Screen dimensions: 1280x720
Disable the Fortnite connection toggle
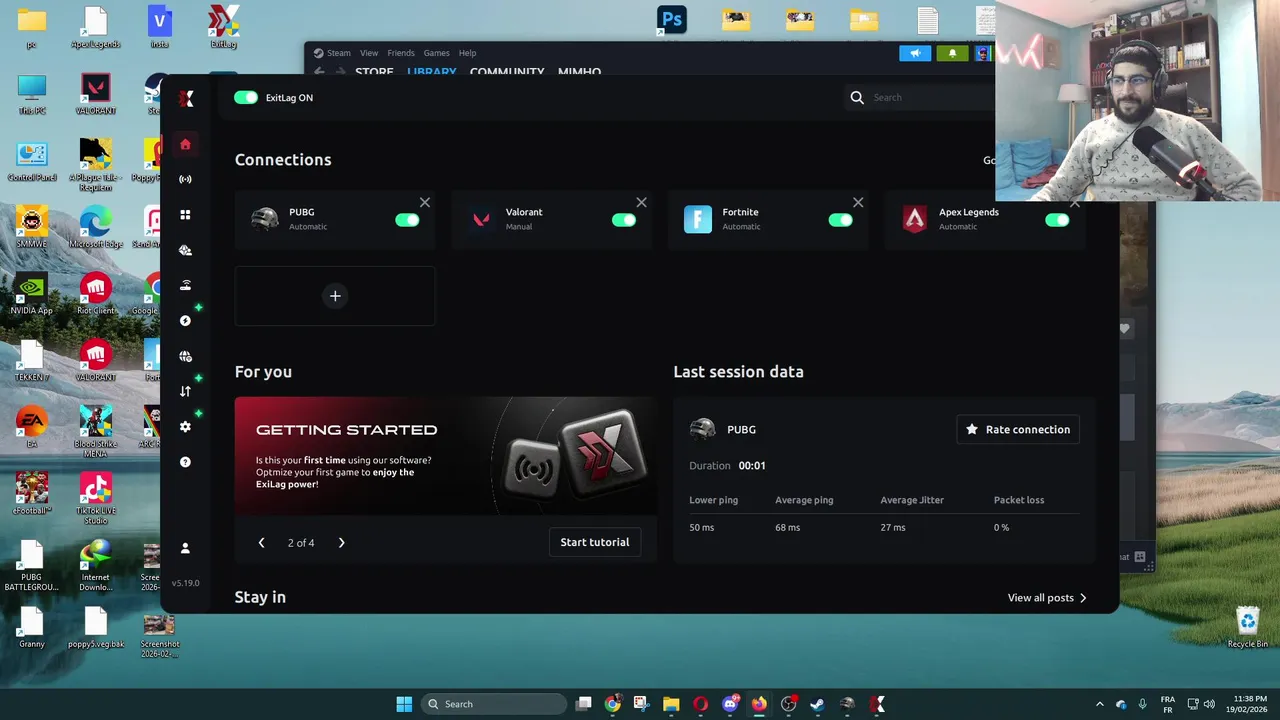pyautogui.click(x=840, y=220)
